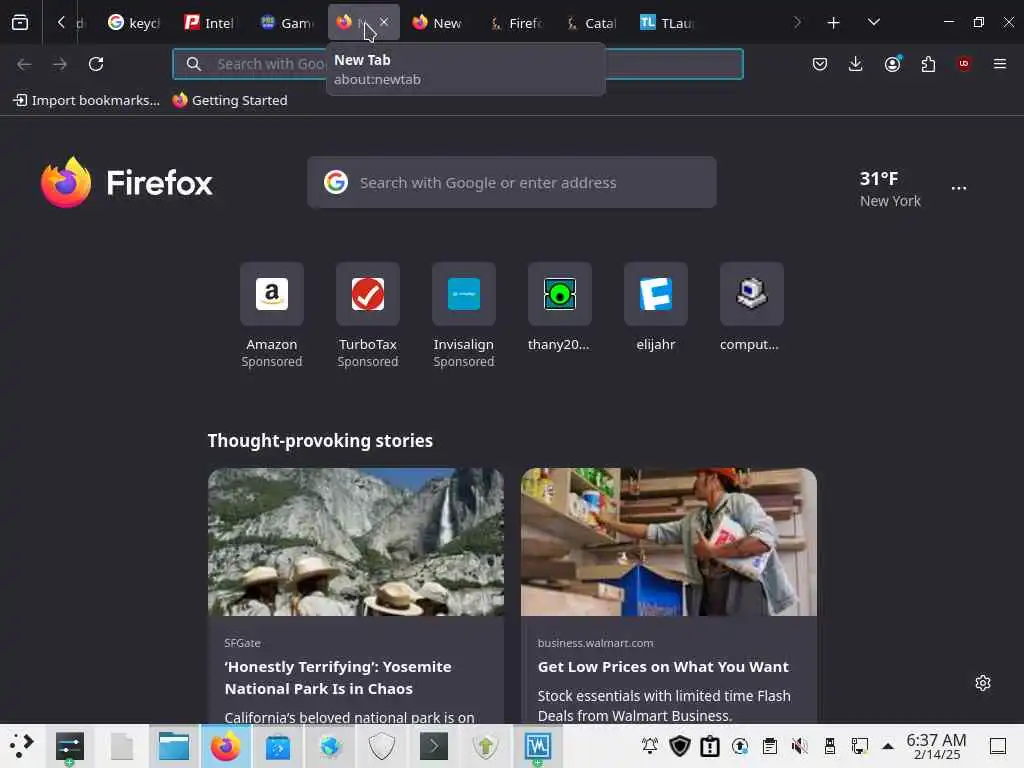Open the taskbar settings sliders app
Viewport: 1024px width, 768px height.
(x=70, y=746)
